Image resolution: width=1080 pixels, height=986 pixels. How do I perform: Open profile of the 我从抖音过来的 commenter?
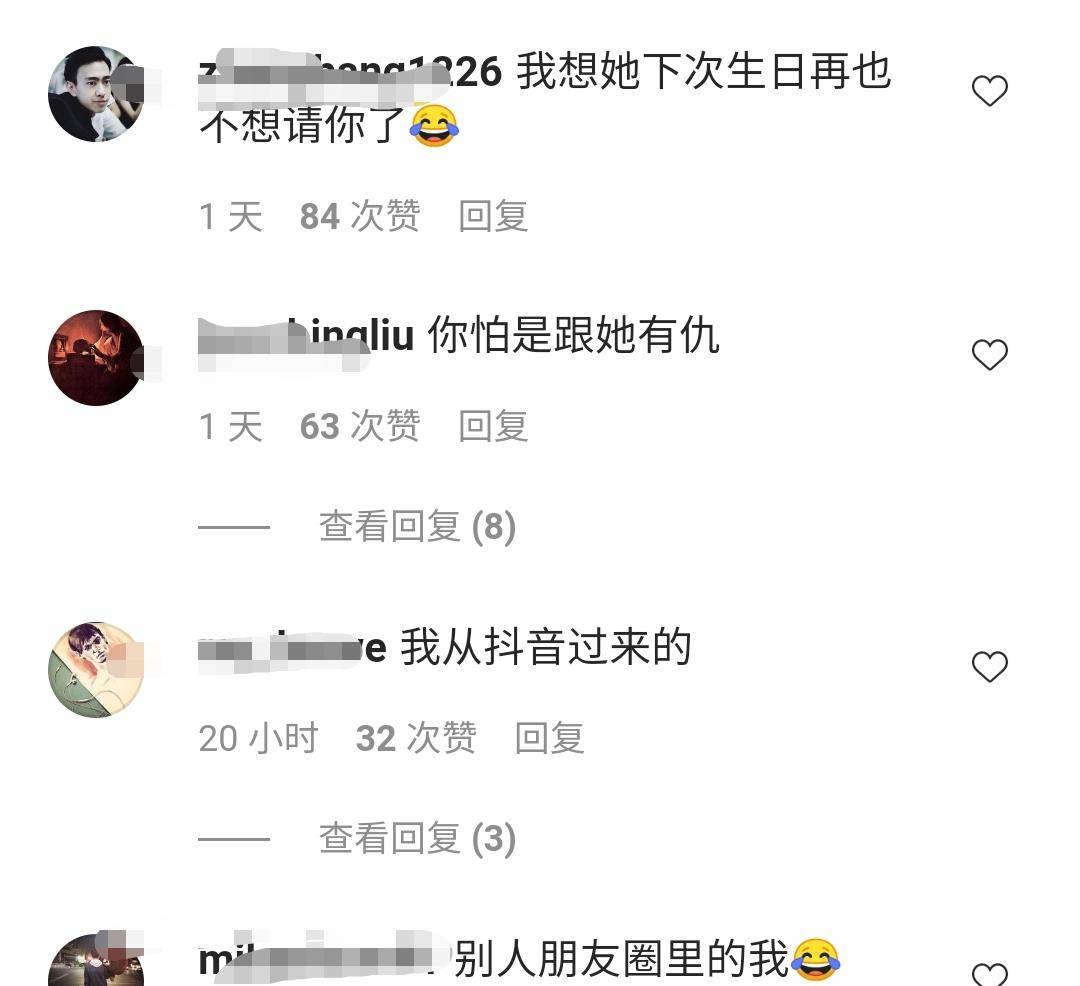click(x=293, y=648)
